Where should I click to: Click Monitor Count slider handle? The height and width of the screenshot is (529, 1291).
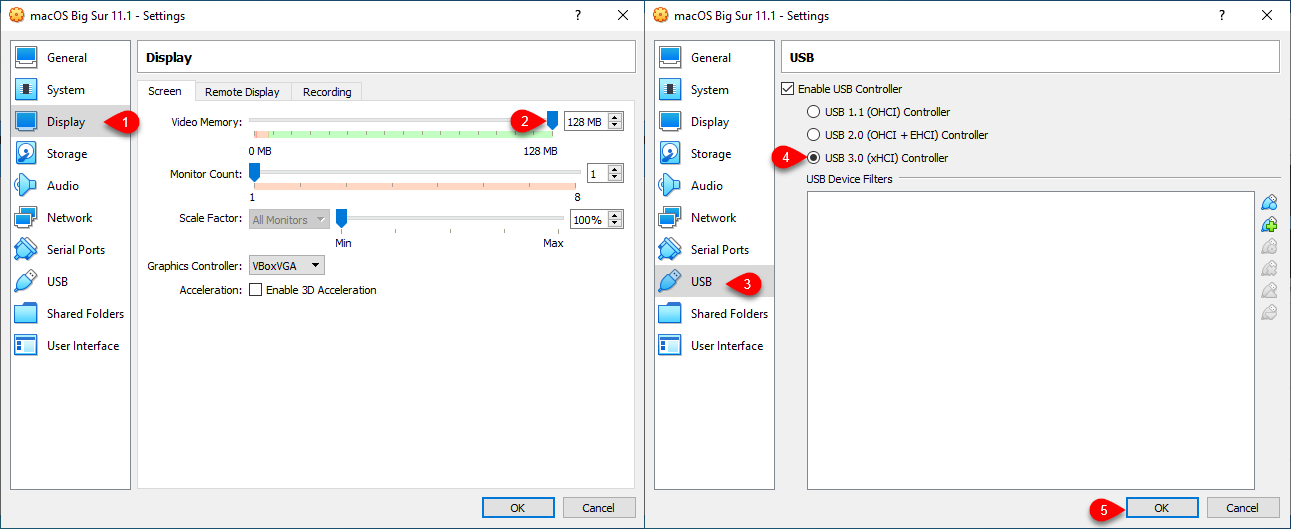pyautogui.click(x=254, y=173)
